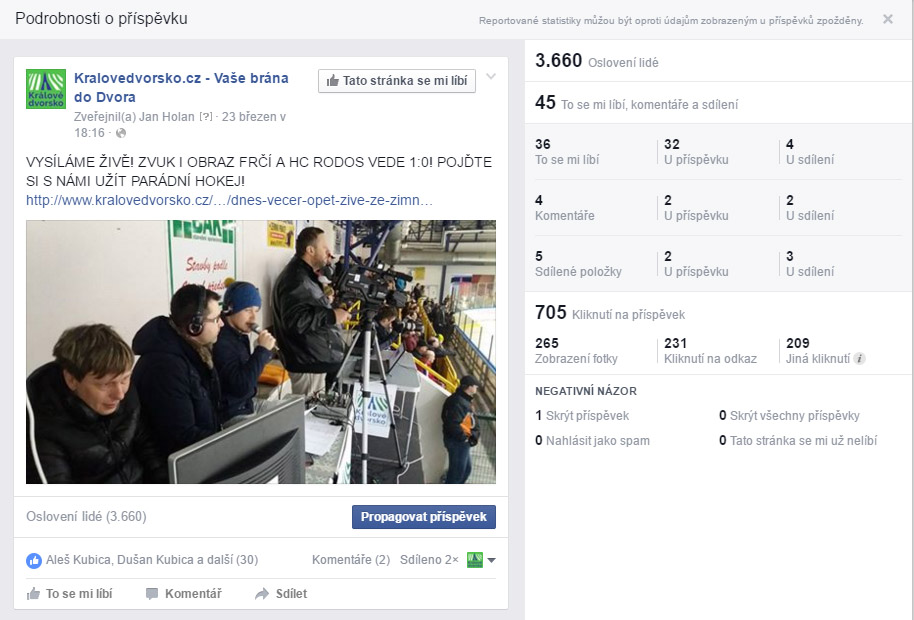Click the globe privacy icon under post date
The height and width of the screenshot is (620, 914).
(x=121, y=133)
